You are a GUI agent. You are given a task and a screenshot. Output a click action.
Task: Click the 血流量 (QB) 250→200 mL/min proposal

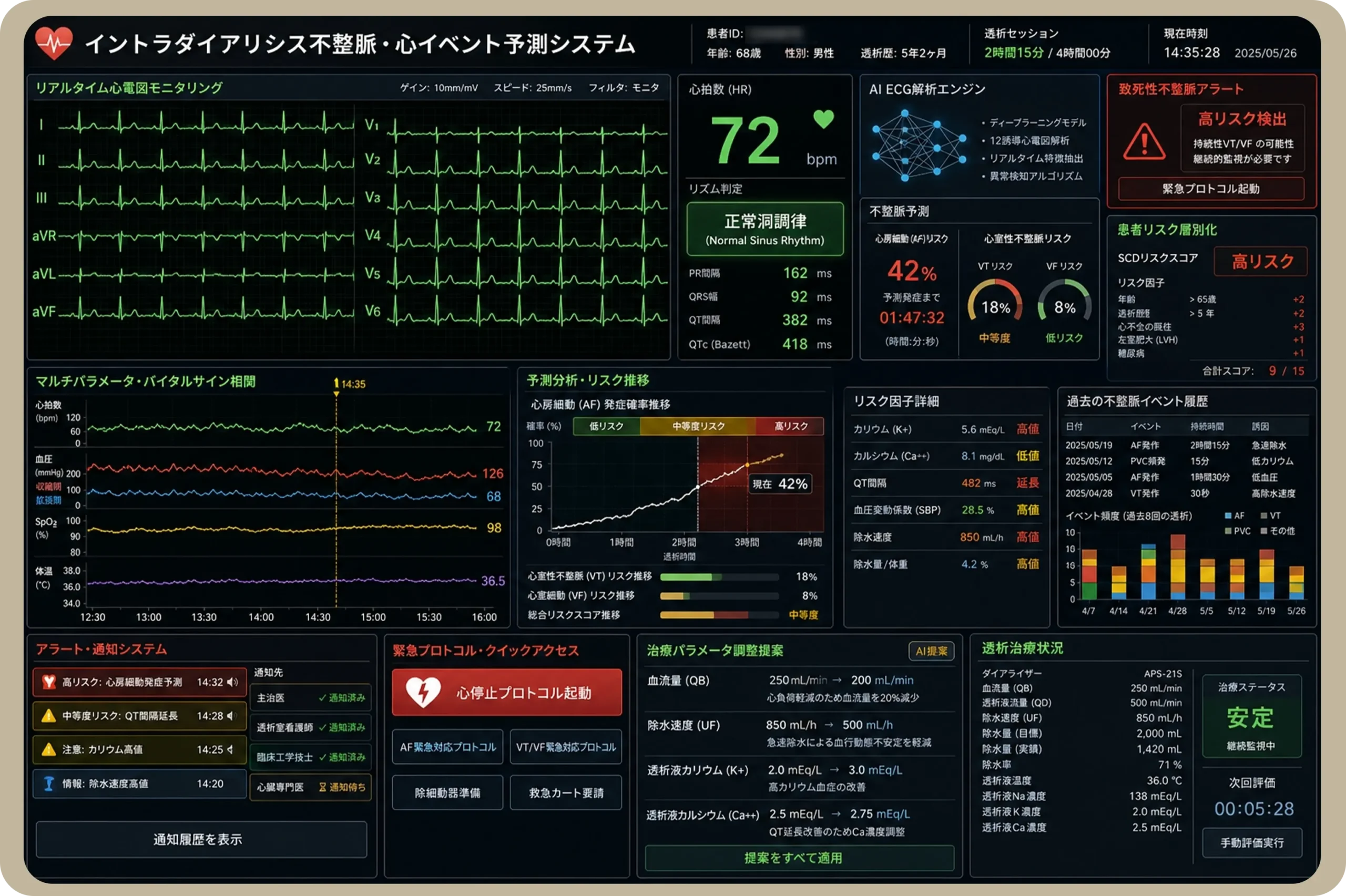(800, 688)
